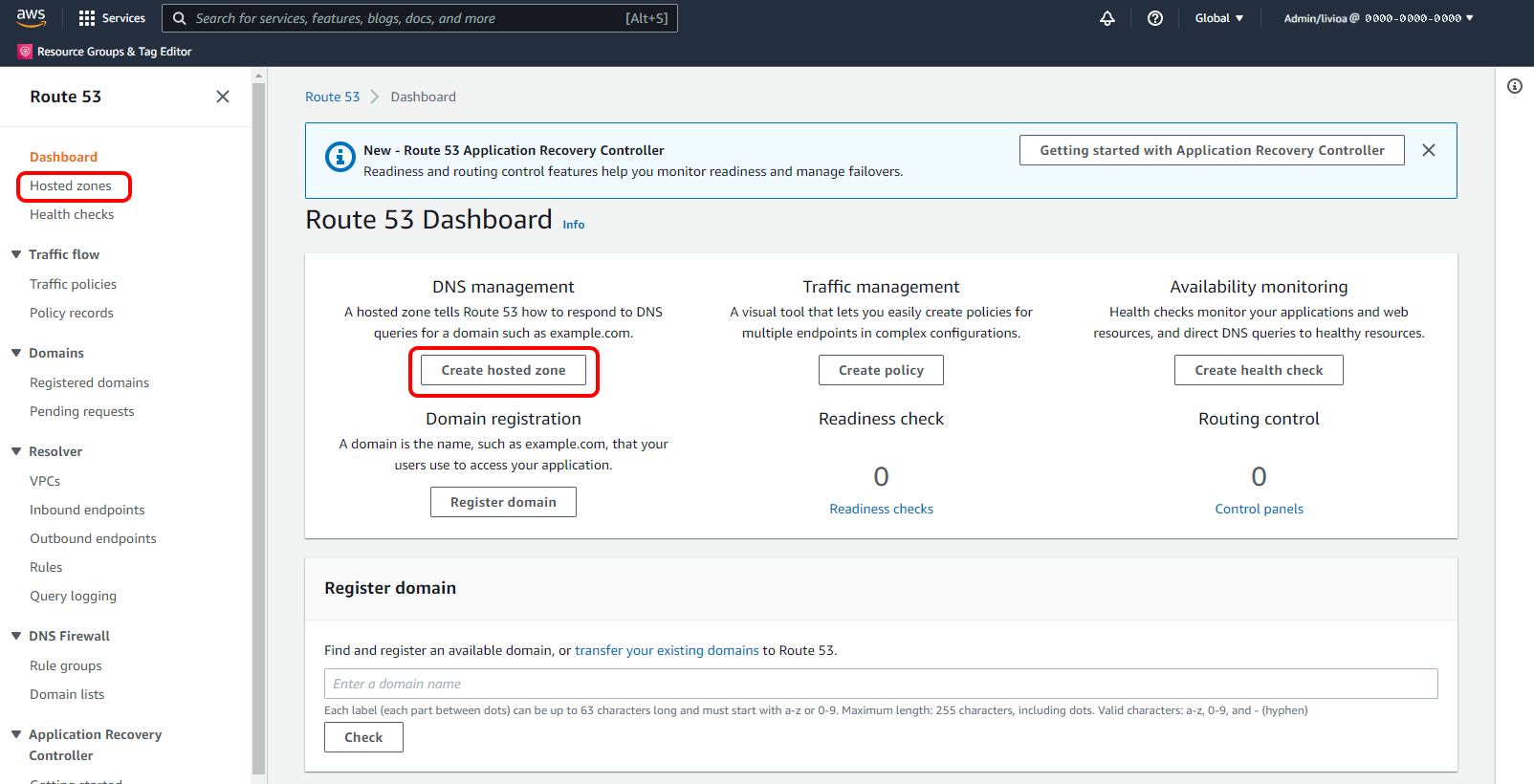Open Resolver Rules
Viewport: 1534px width, 784px height.
(46, 567)
